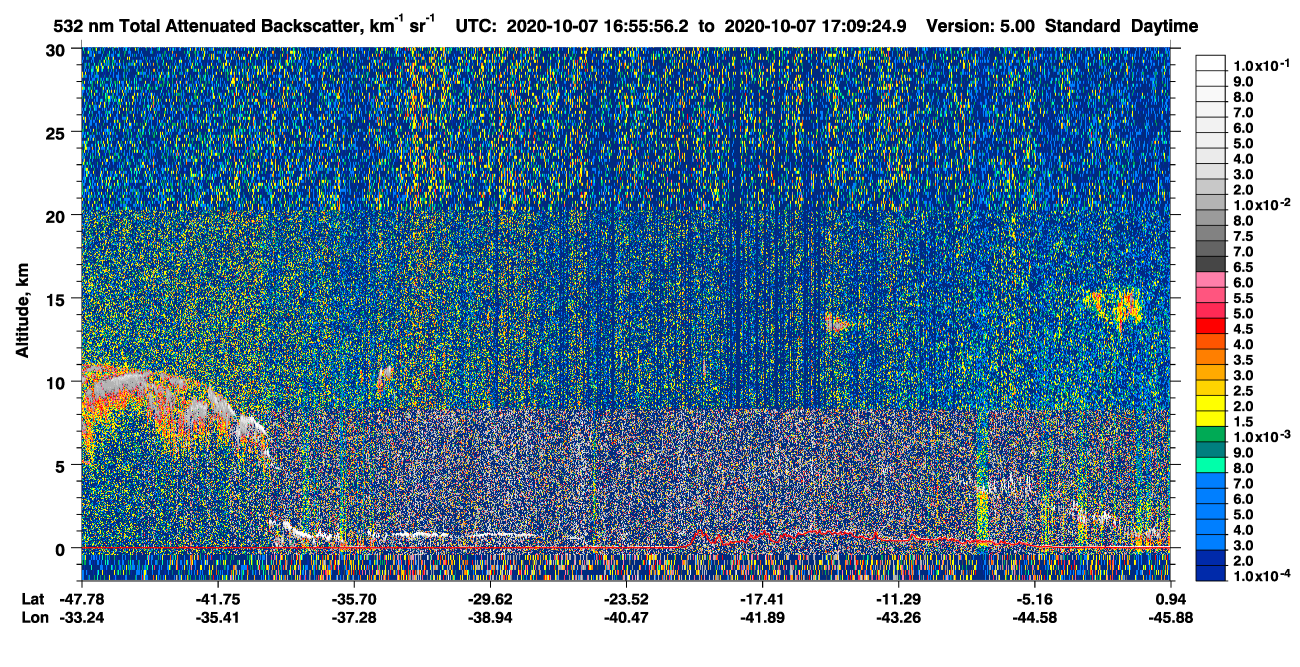The height and width of the screenshot is (667, 1300).
Task: Click longitude value '-38.94'
Action: tap(490, 618)
